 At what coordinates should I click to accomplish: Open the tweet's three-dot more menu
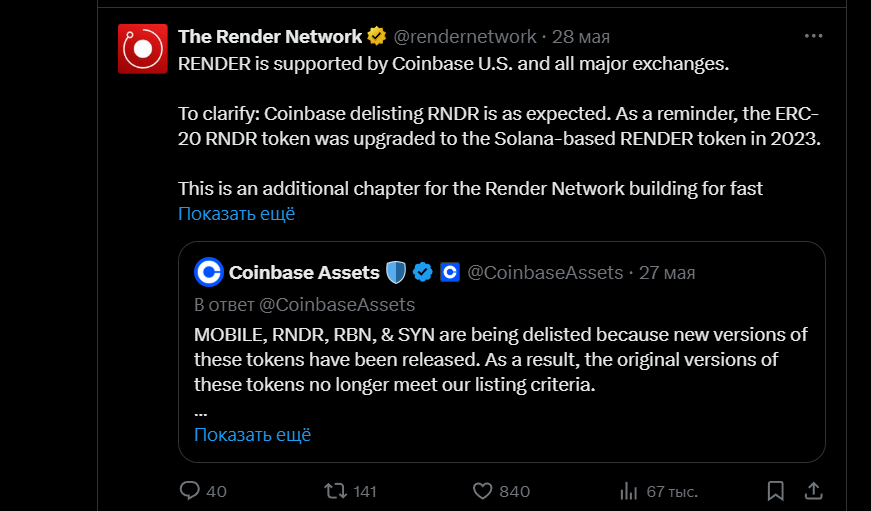[814, 36]
